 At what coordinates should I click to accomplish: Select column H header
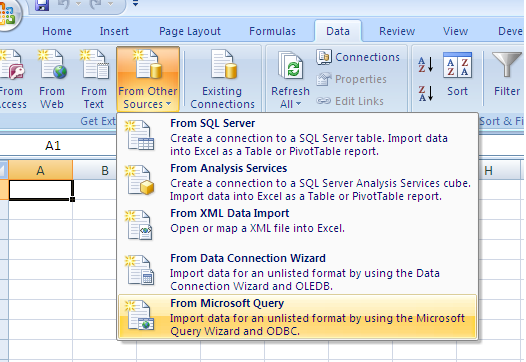pos(488,170)
